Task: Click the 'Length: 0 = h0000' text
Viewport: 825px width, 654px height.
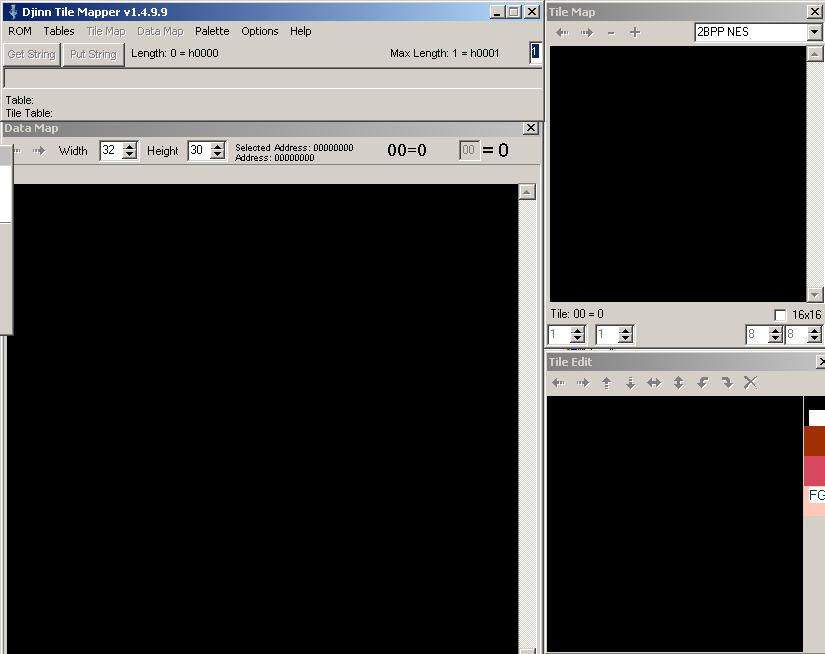Action: 175,53
